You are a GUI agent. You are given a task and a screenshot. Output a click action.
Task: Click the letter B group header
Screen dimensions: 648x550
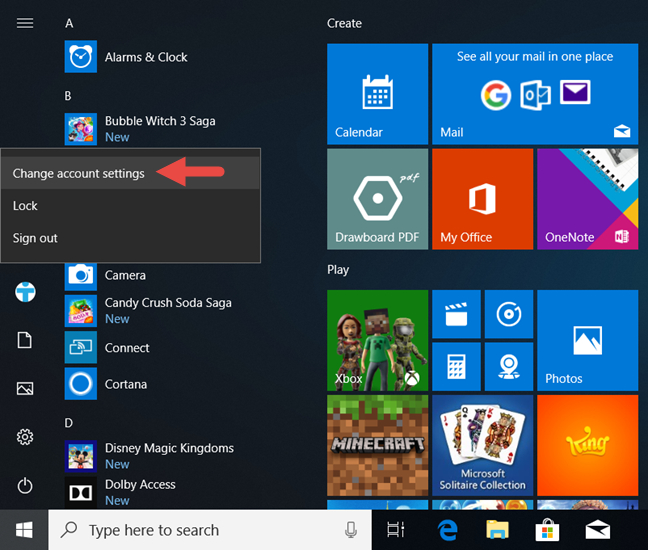click(68, 96)
